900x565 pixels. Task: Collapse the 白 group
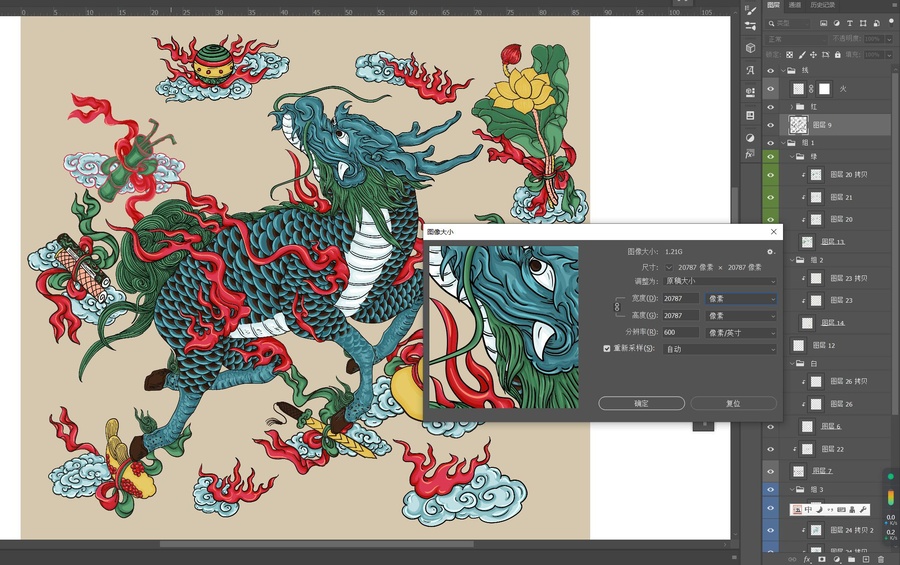pyautogui.click(x=792, y=363)
